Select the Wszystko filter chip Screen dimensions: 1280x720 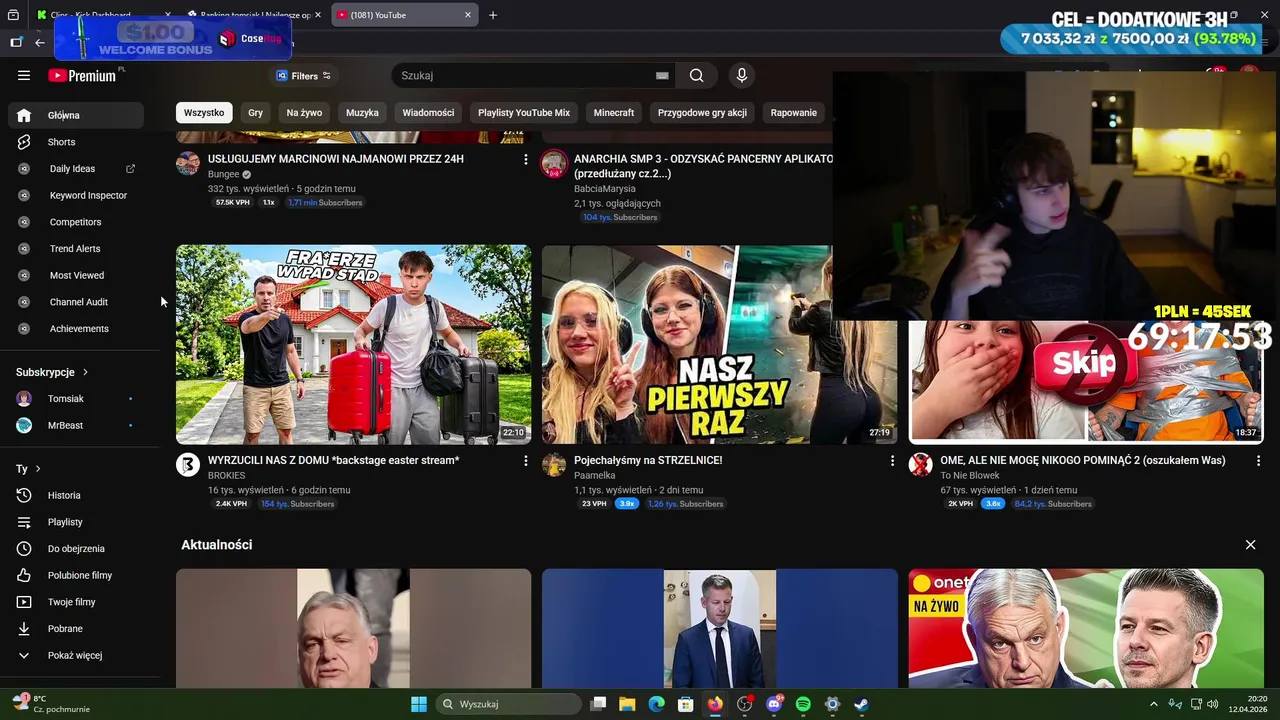pyautogui.click(x=204, y=113)
